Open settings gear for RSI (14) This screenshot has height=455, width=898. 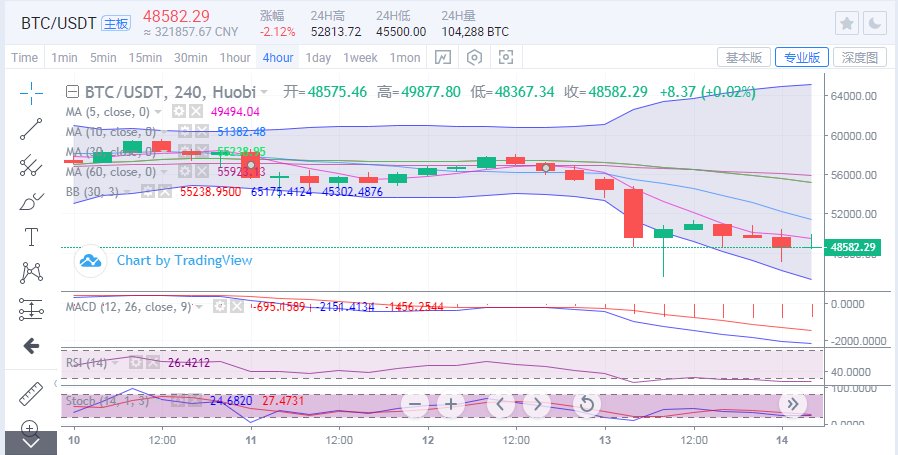coord(135,363)
